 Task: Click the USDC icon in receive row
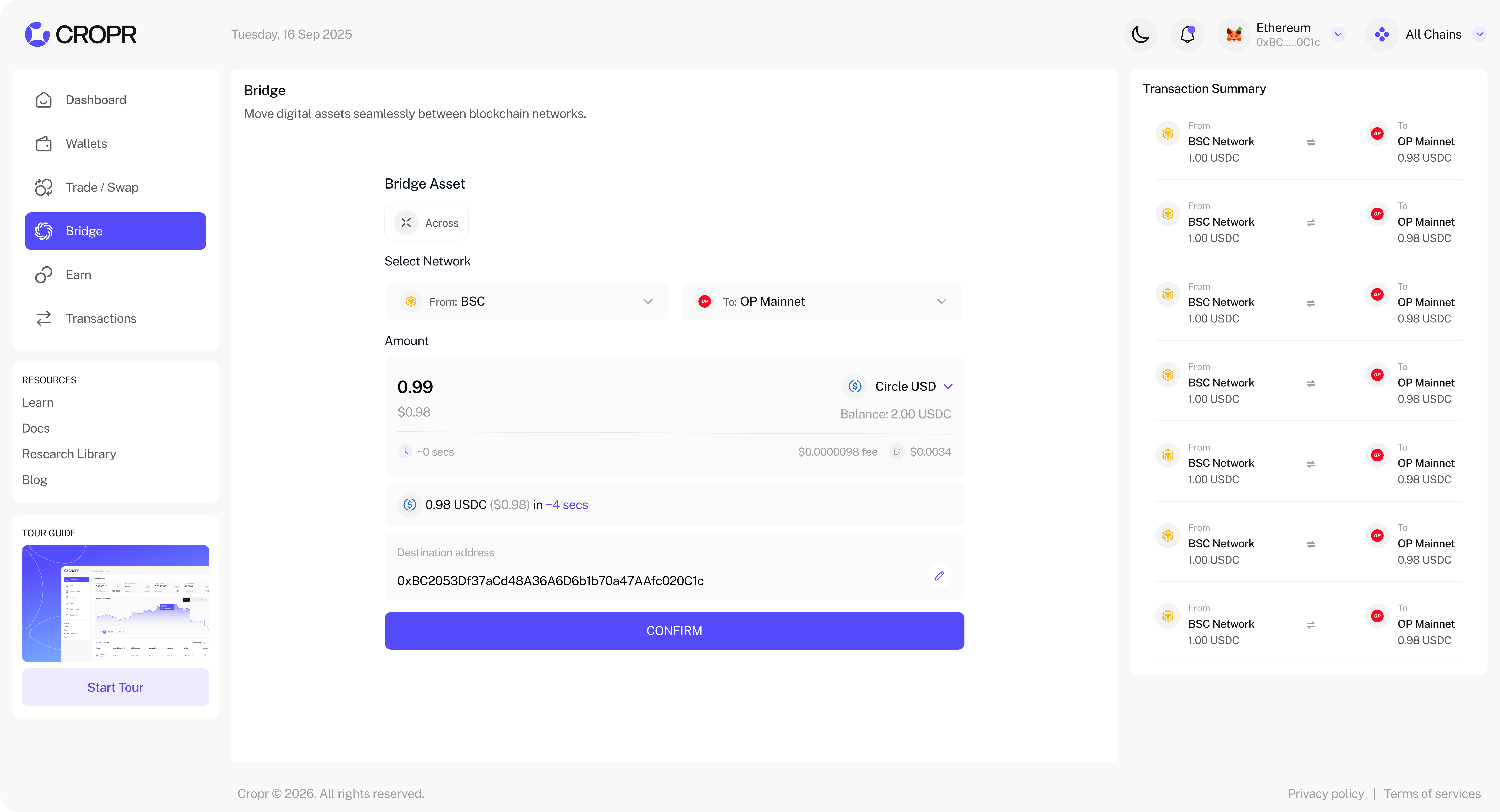point(410,505)
